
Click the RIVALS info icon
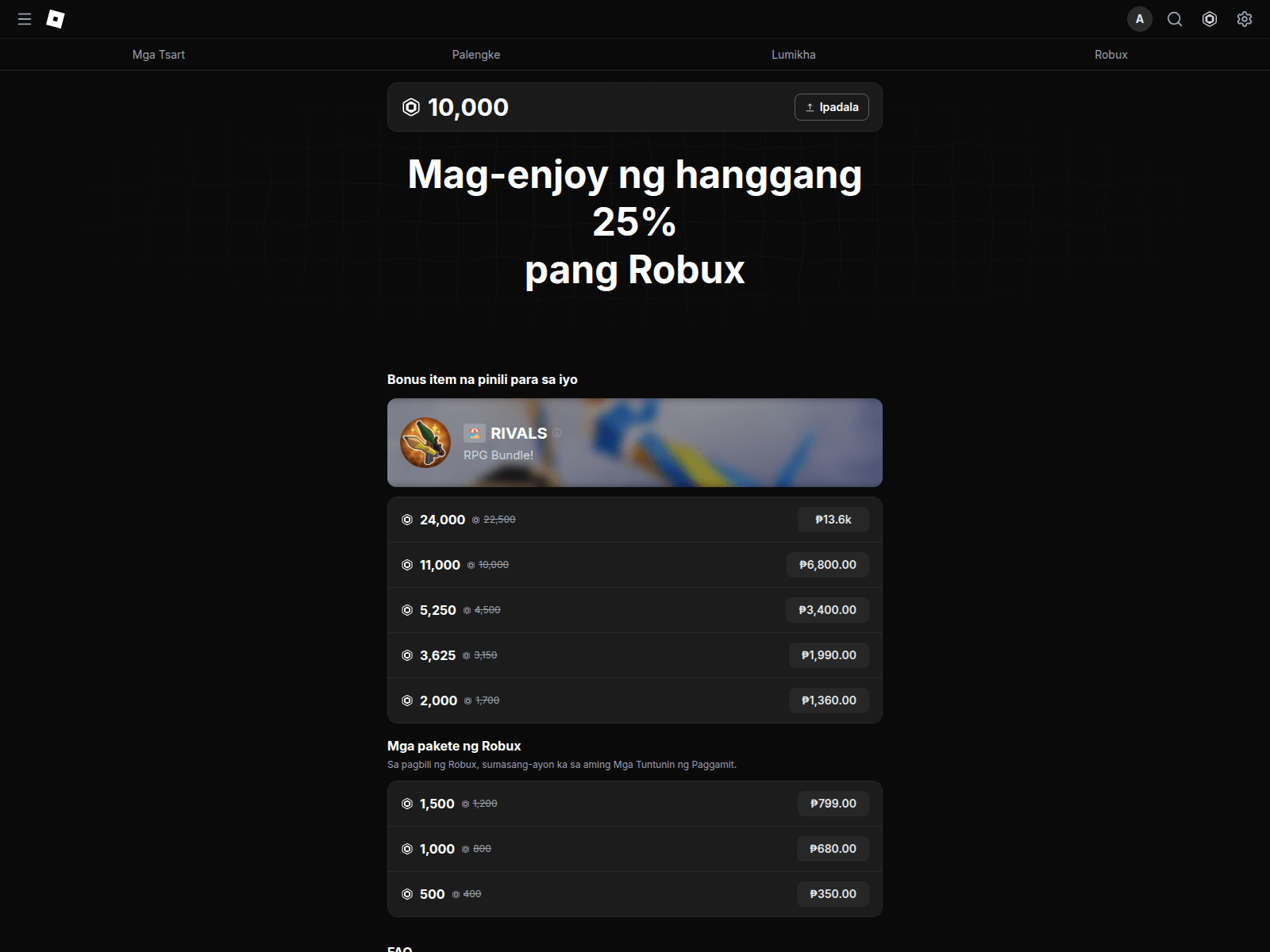[556, 433]
